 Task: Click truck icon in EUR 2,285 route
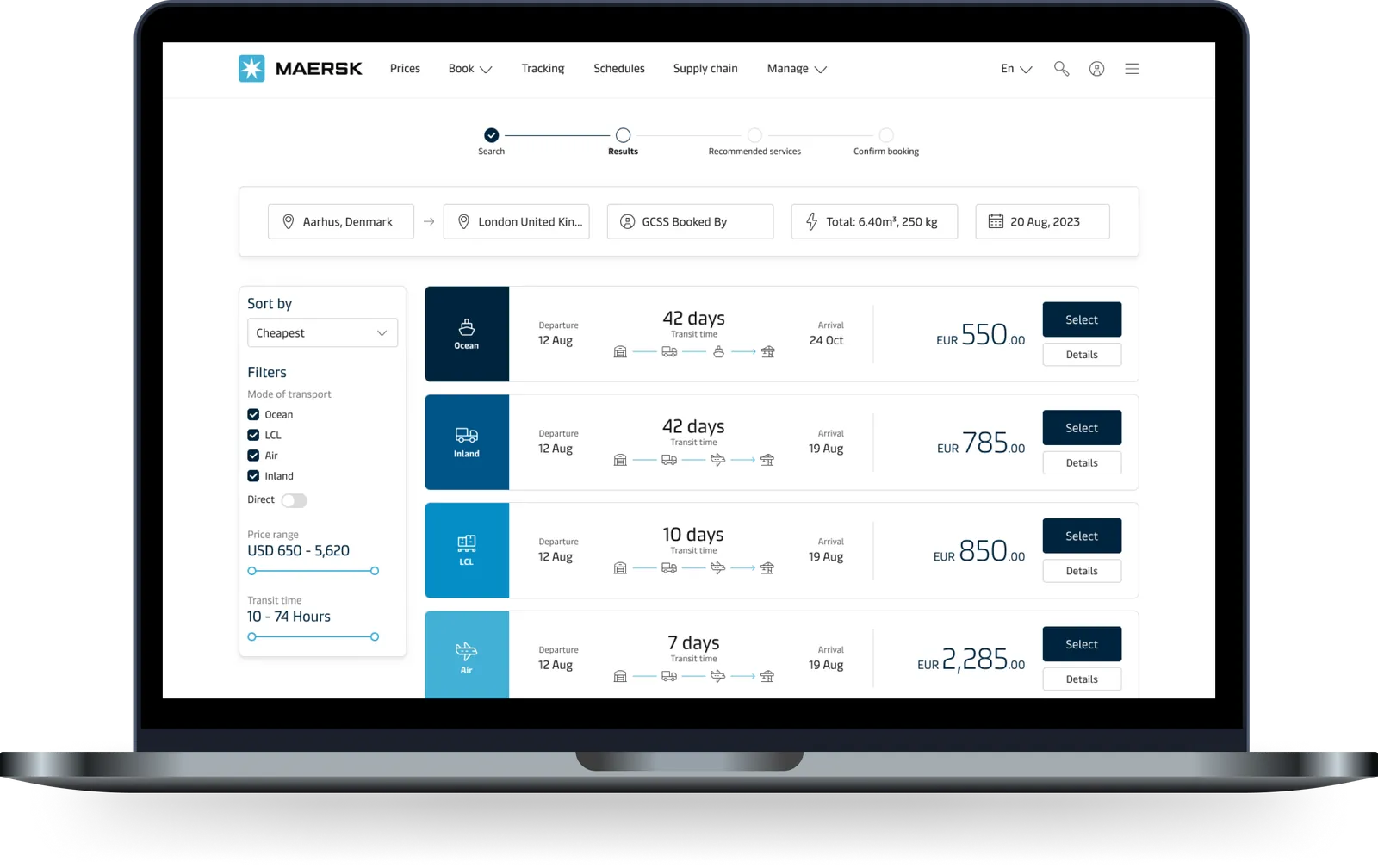(669, 676)
